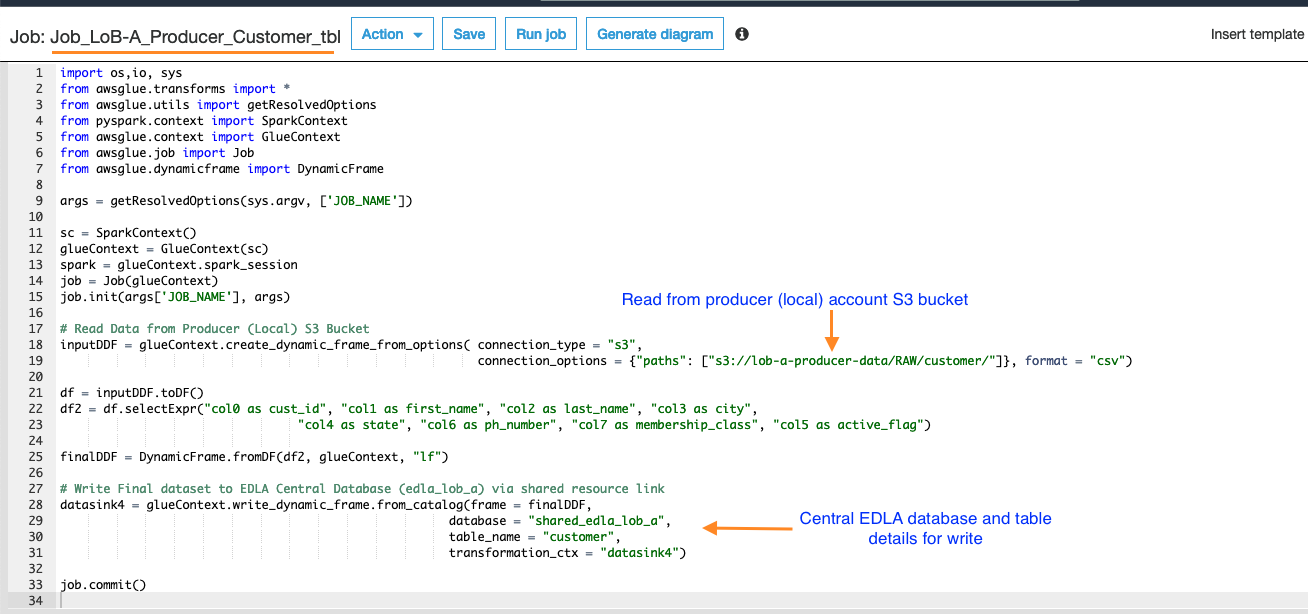Viewport: 1308px width, 614px height.
Task: Click the Save button
Action: coord(469,34)
